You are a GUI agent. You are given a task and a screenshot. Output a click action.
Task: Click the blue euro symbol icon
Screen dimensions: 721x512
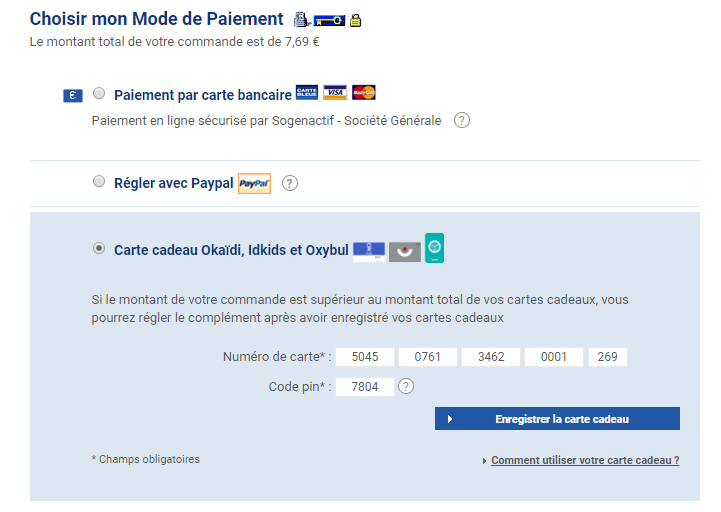(x=73, y=96)
